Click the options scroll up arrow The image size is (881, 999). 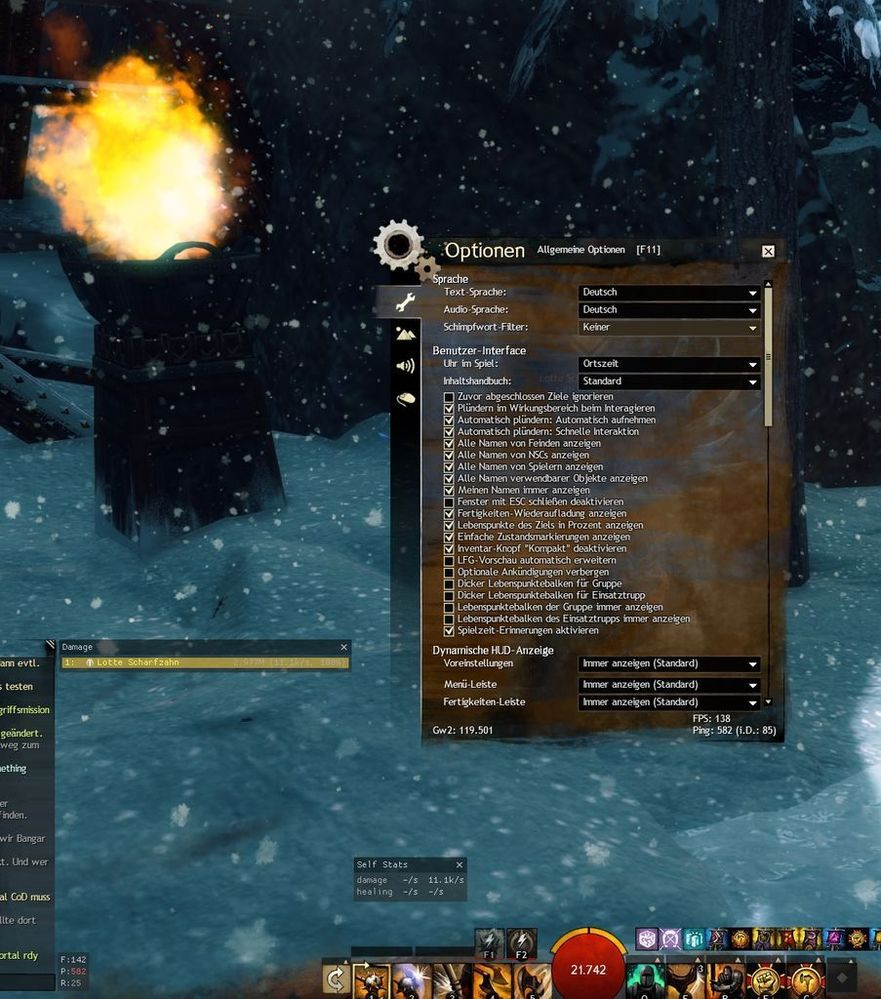[768, 284]
